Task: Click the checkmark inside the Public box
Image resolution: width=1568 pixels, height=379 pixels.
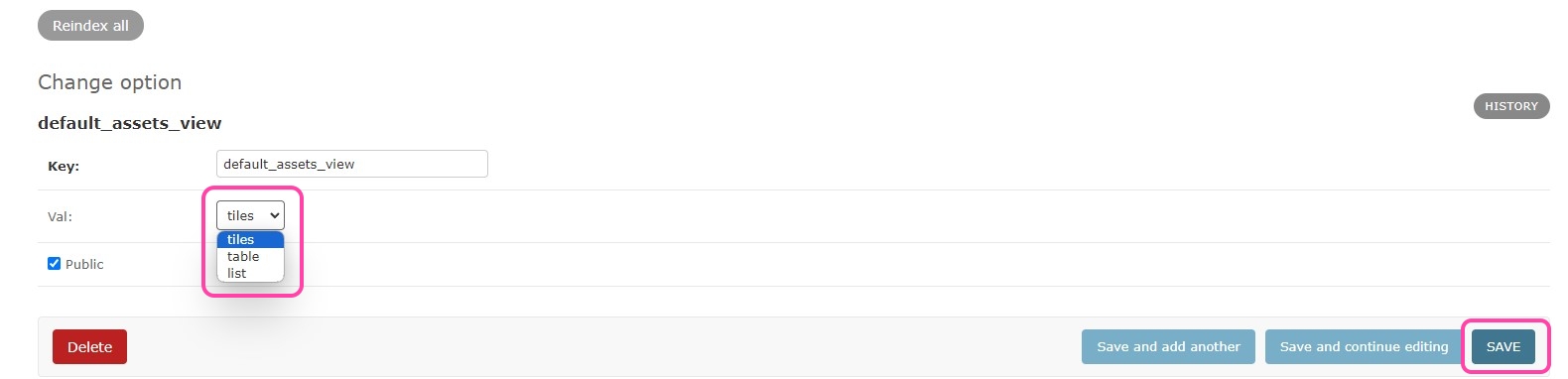Action: click(x=54, y=264)
